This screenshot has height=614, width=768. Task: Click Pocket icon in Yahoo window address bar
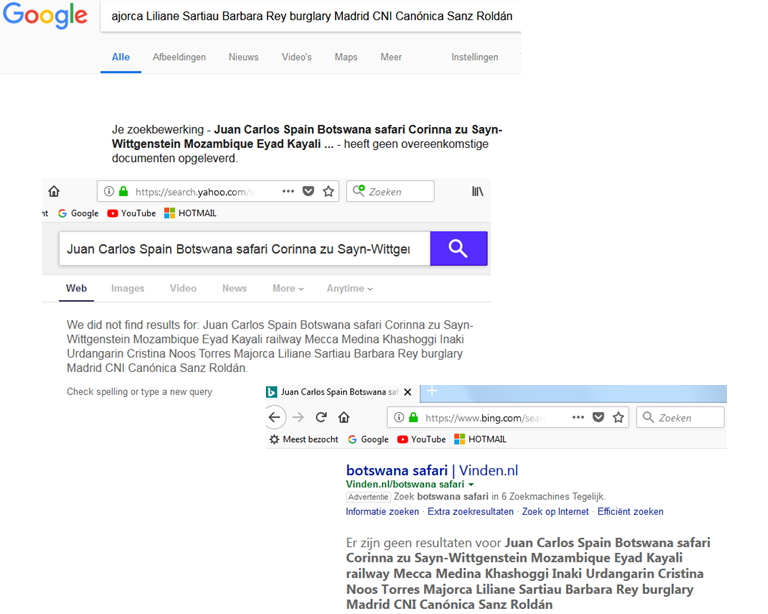click(x=308, y=191)
